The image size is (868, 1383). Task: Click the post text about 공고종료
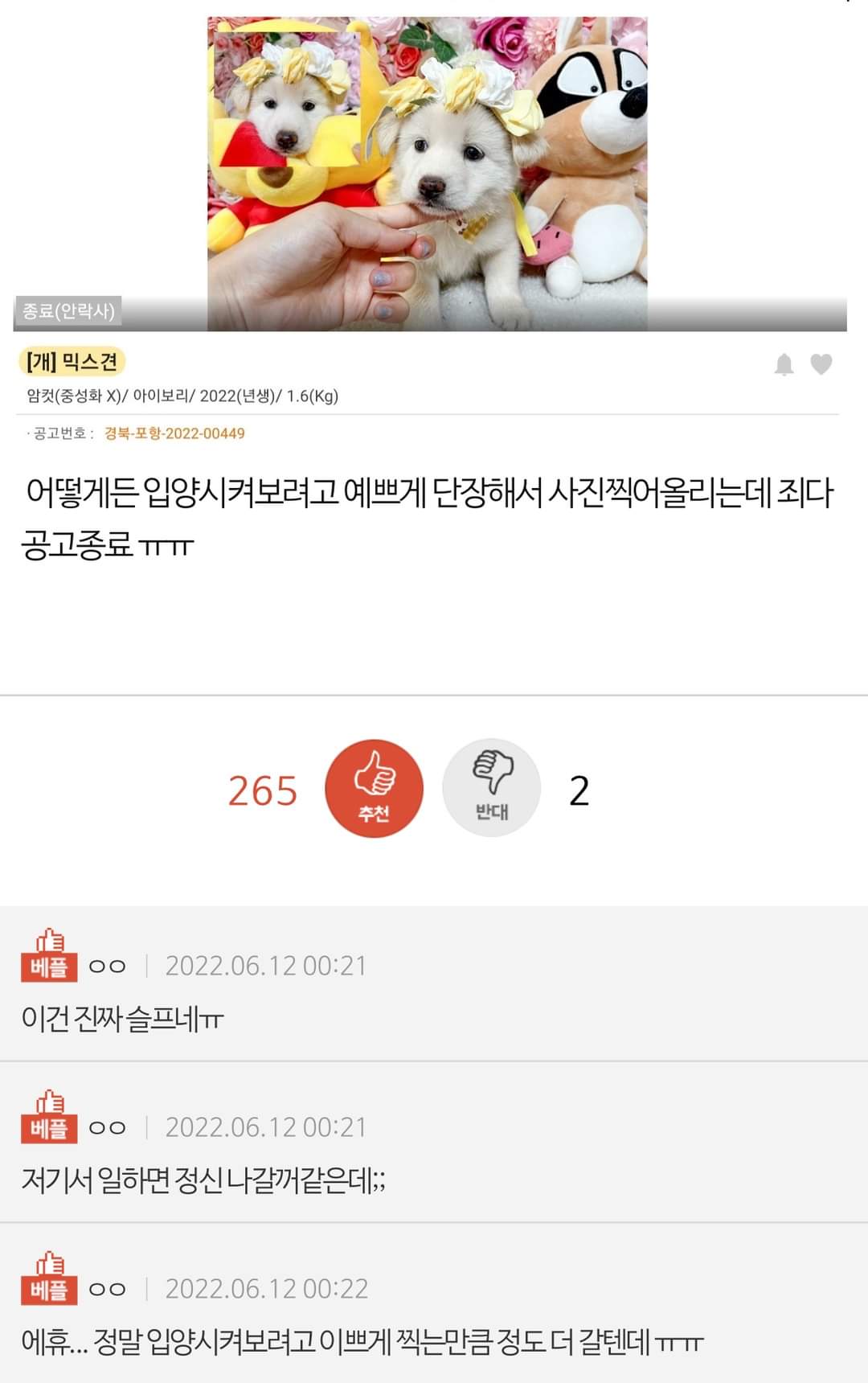coord(428,519)
